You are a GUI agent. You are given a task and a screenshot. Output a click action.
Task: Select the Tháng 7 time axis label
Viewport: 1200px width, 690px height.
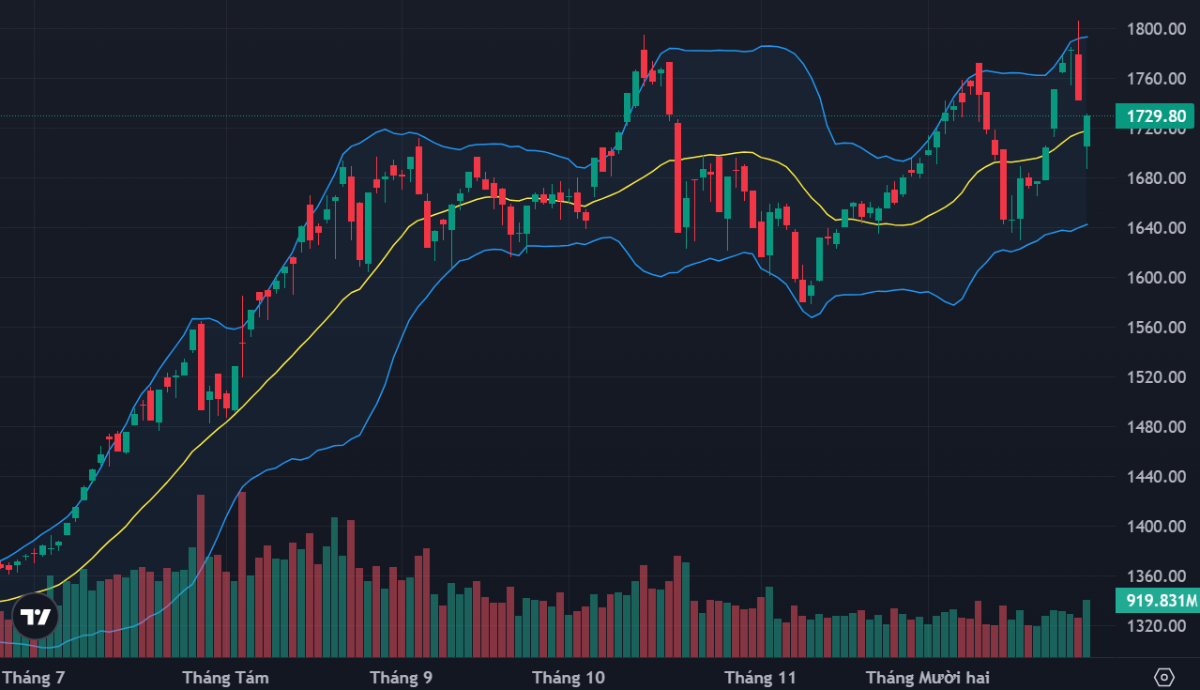point(36,677)
